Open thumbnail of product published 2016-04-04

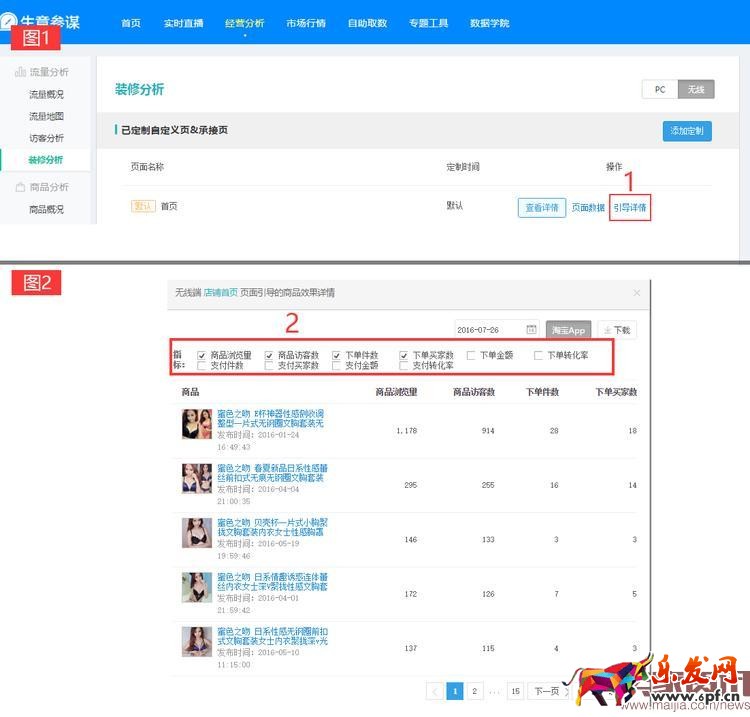click(x=197, y=478)
